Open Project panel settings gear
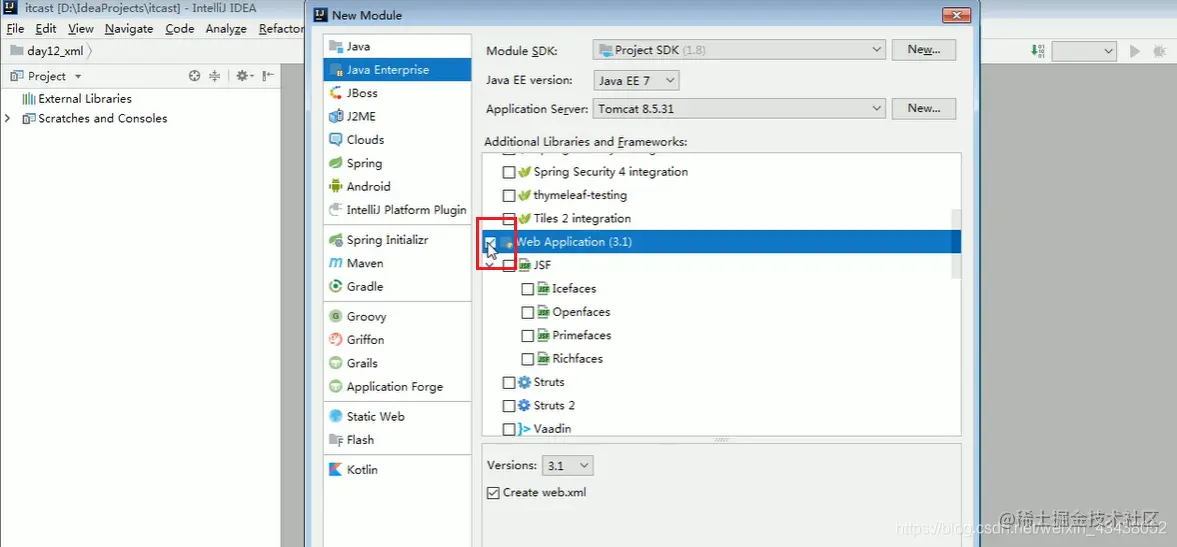The image size is (1177, 547). click(244, 76)
